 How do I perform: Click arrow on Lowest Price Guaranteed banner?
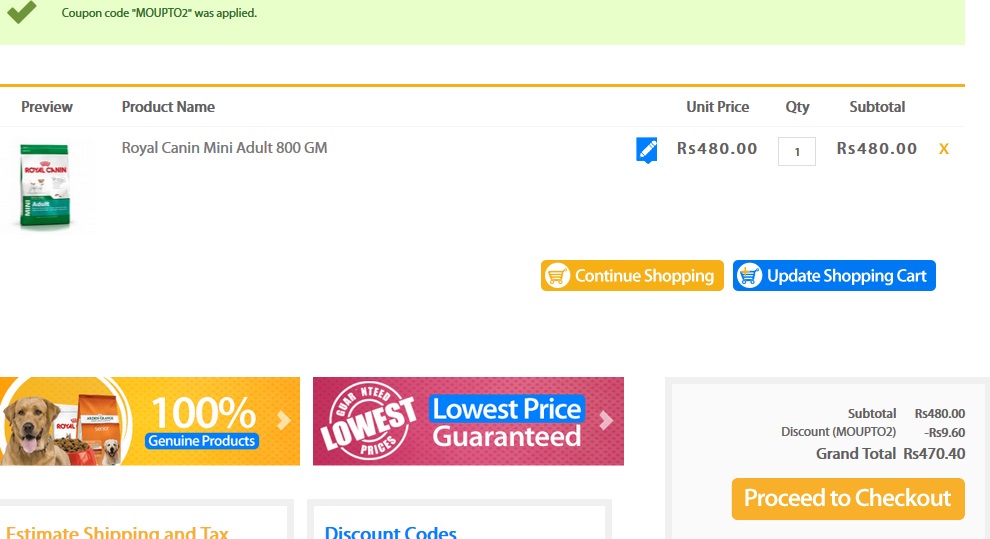tap(606, 420)
